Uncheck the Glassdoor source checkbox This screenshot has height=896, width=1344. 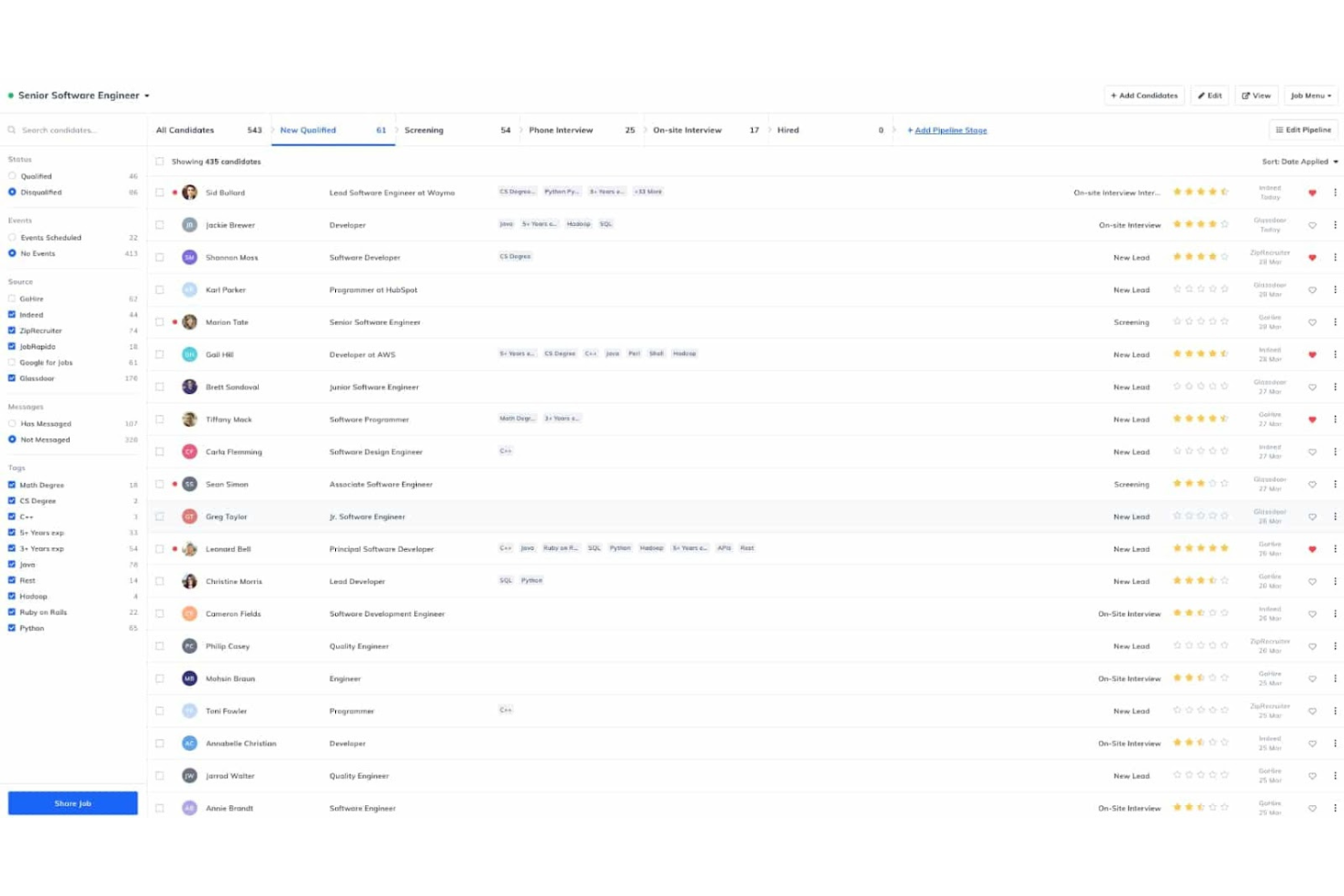coord(12,378)
